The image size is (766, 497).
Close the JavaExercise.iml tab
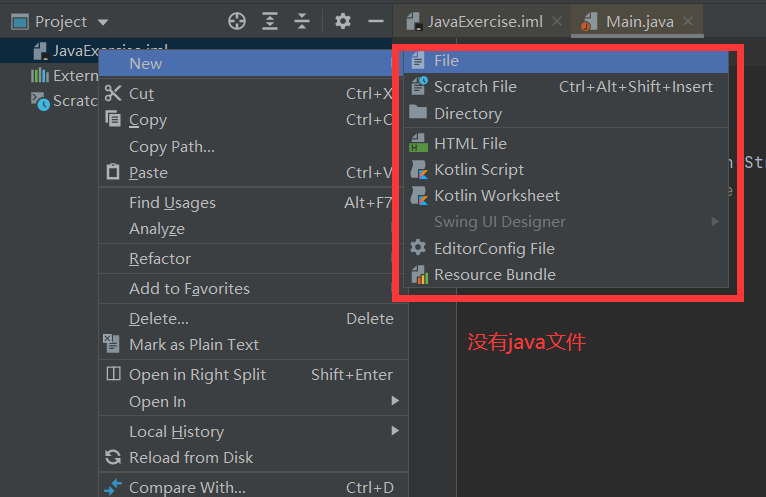coord(556,21)
